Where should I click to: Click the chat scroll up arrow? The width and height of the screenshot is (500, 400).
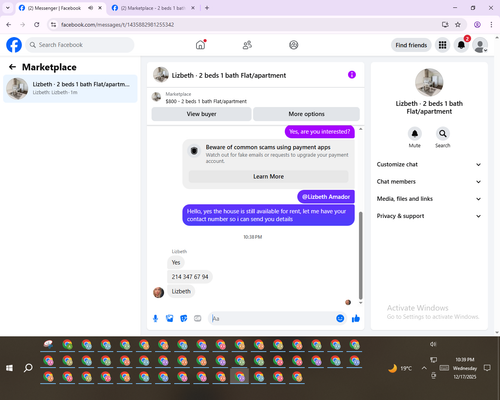coord(360,129)
